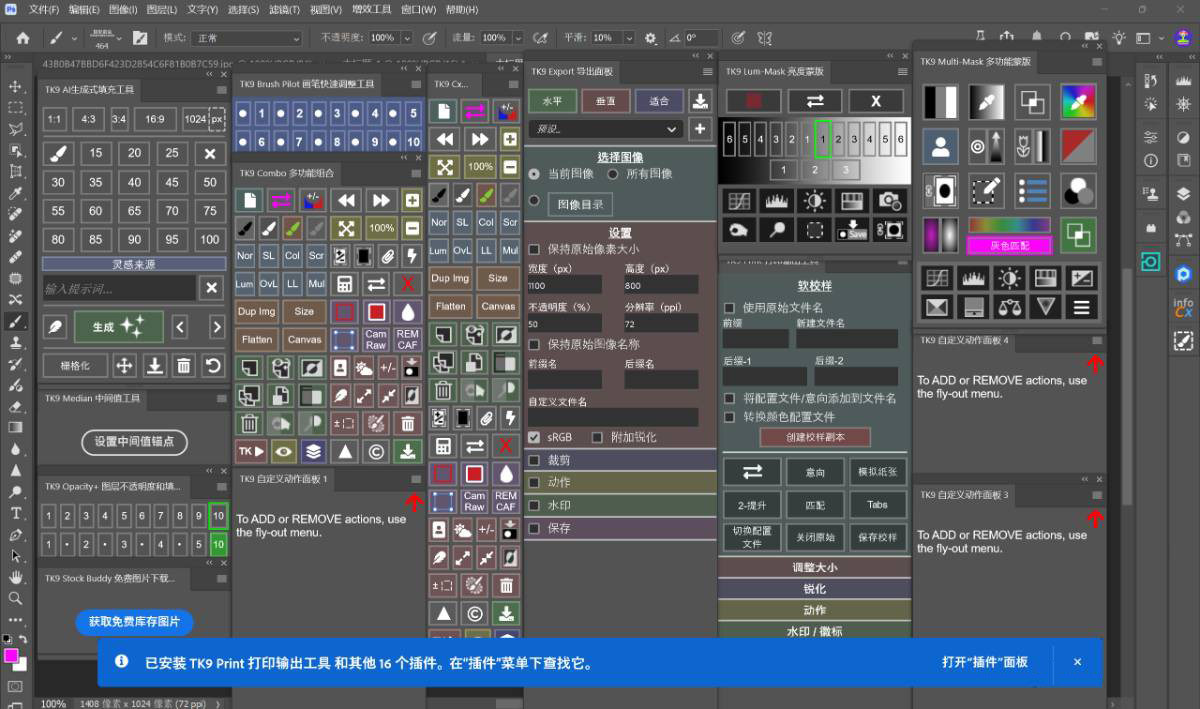Click the 获取免费库存图片 button
This screenshot has height=709, width=1200.
[x=134, y=622]
